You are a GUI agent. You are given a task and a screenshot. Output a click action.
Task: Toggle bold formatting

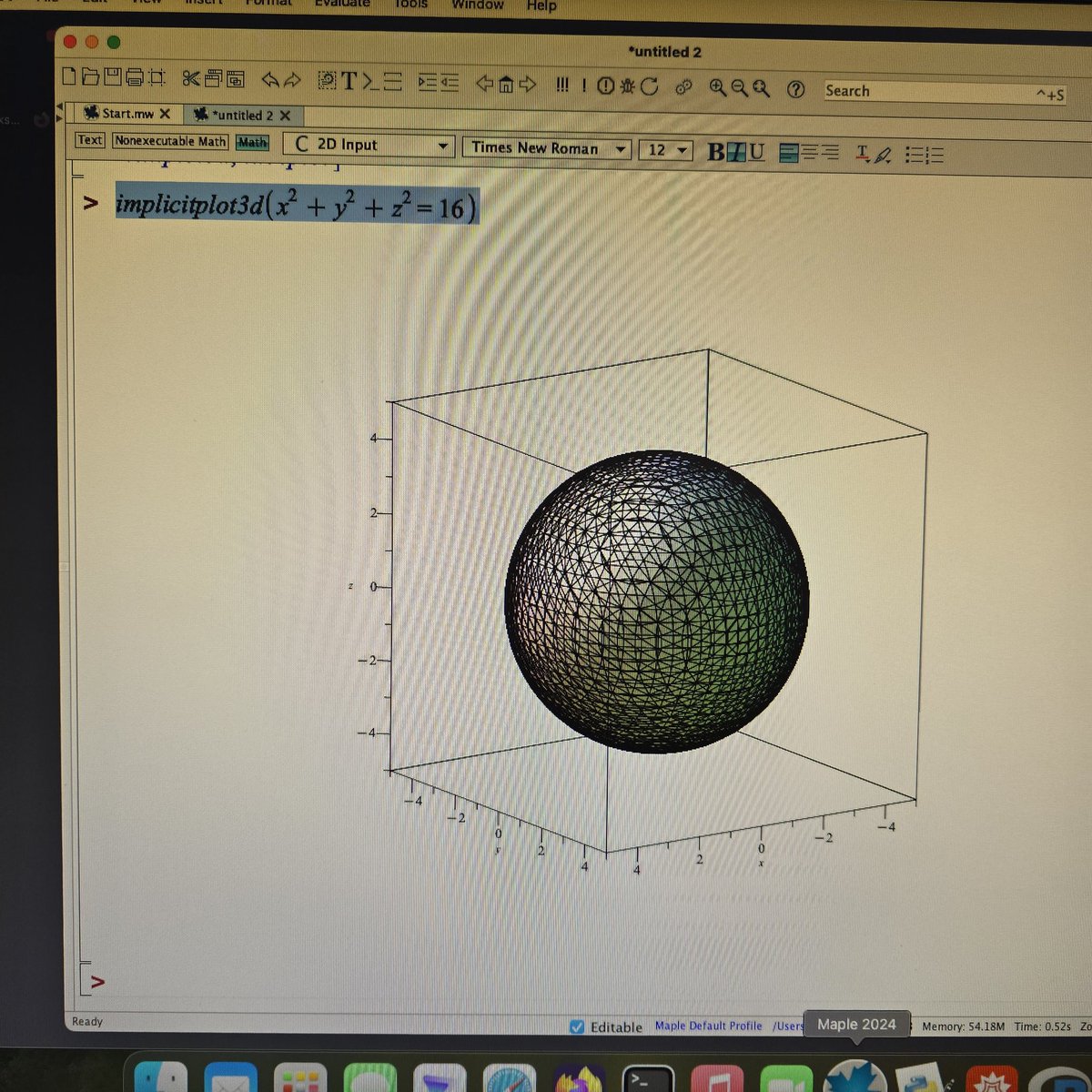pyautogui.click(x=716, y=152)
